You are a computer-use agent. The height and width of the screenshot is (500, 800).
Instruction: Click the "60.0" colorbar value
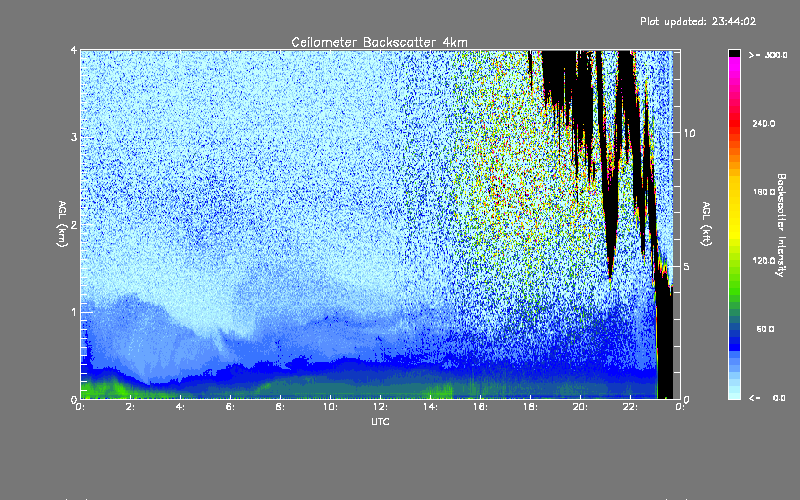(765, 329)
